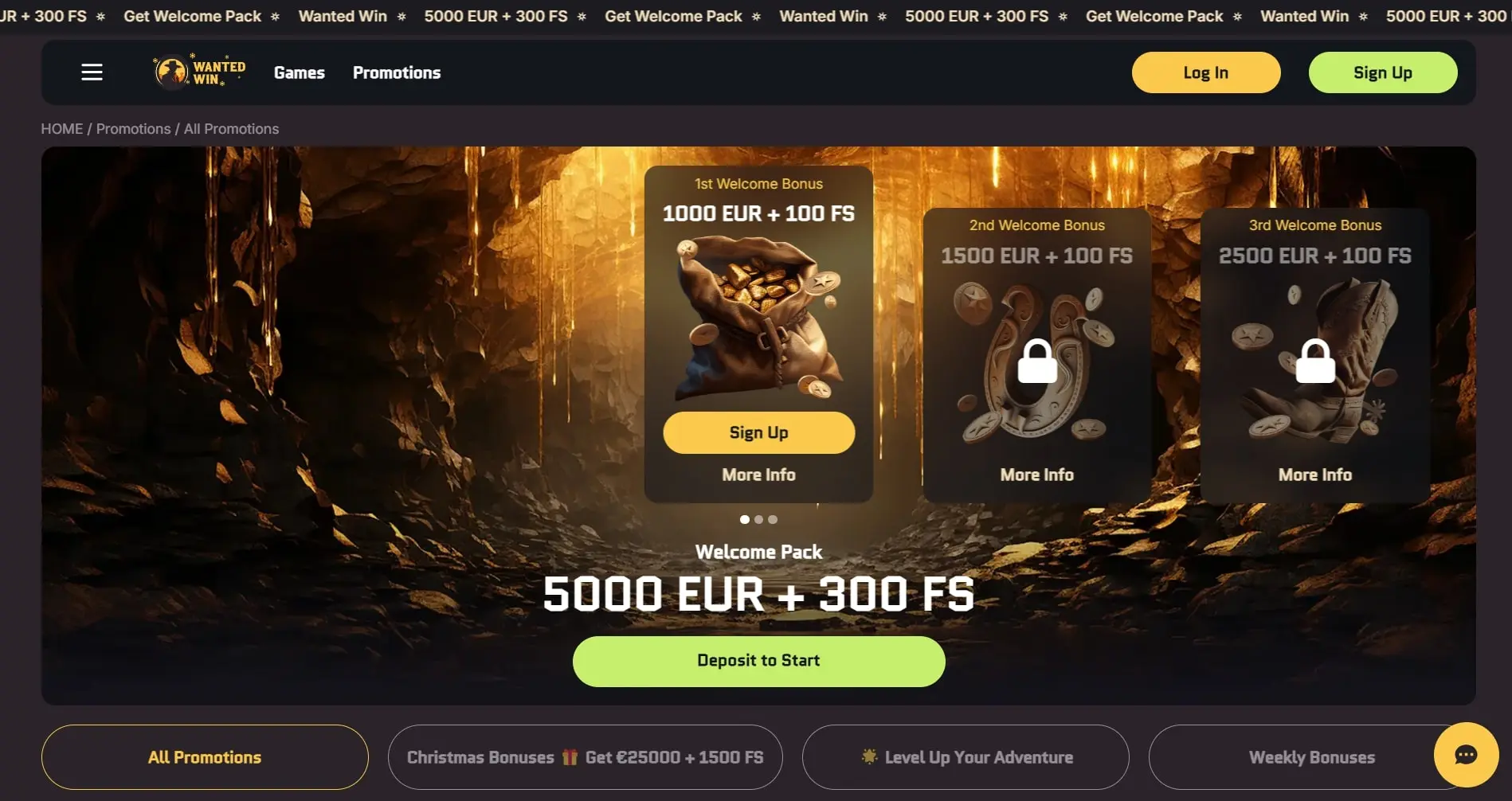
Task: Select the first carousel dot
Action: pos(745,519)
